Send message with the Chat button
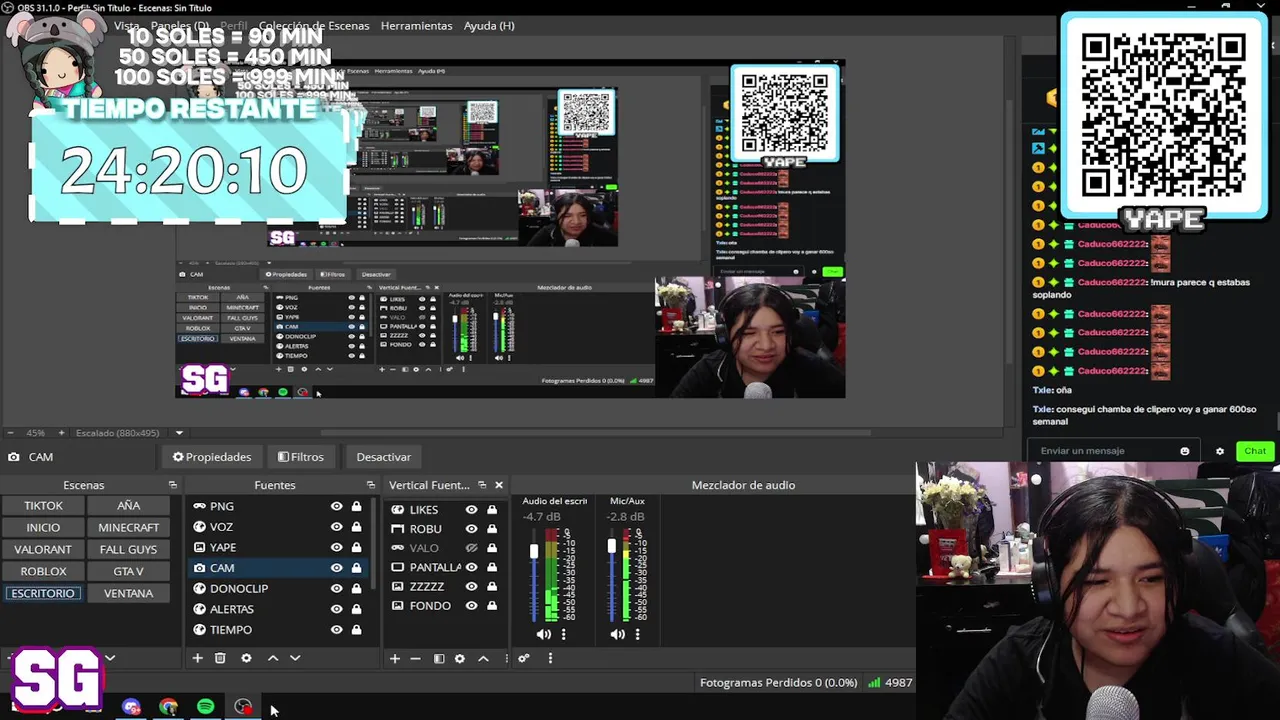The height and width of the screenshot is (720, 1280). coord(1255,451)
